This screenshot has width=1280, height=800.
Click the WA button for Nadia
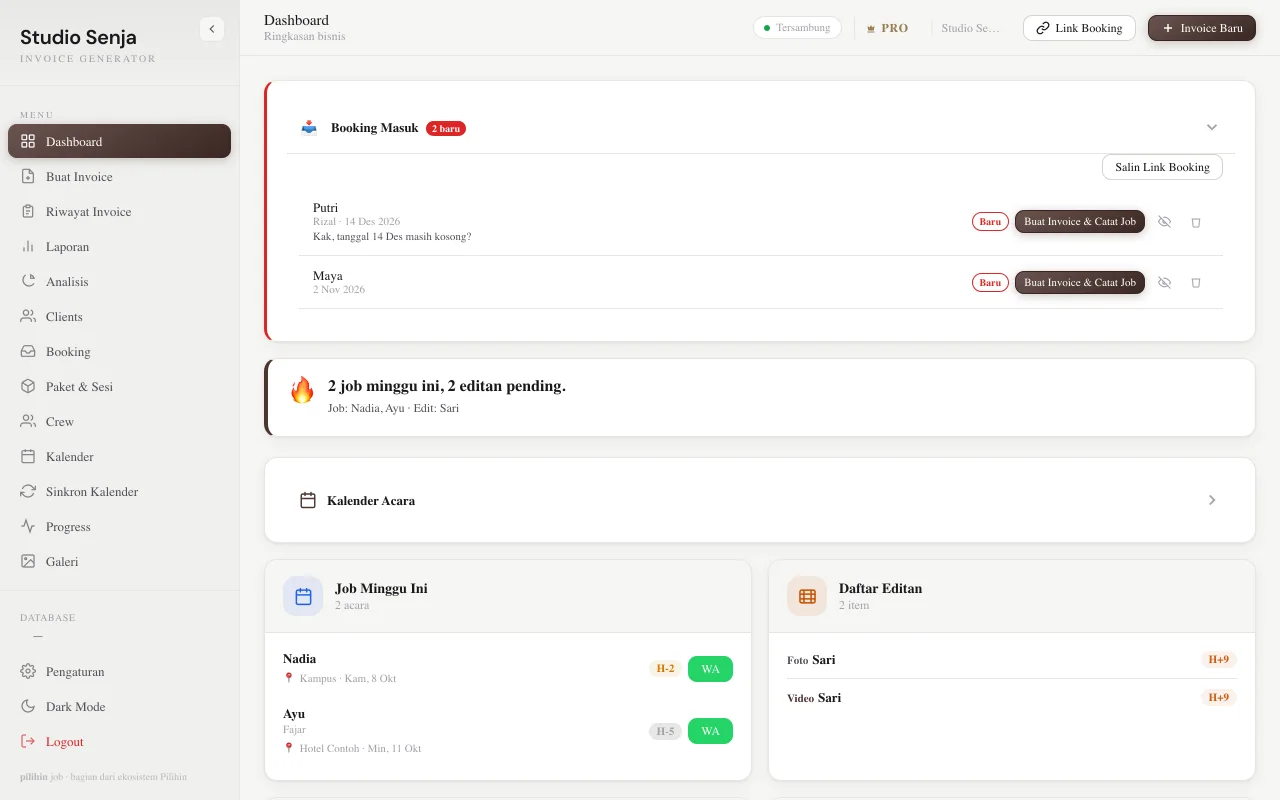point(710,669)
